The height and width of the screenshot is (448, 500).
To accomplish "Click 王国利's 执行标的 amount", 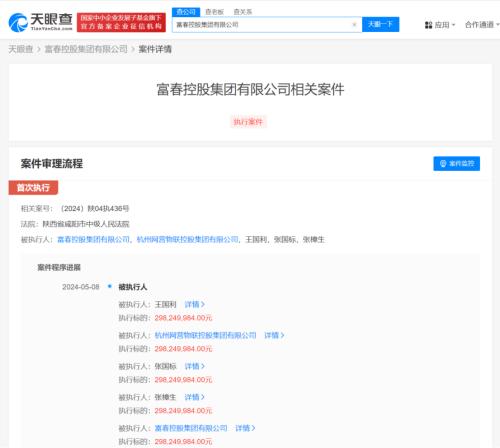I will tap(183, 318).
